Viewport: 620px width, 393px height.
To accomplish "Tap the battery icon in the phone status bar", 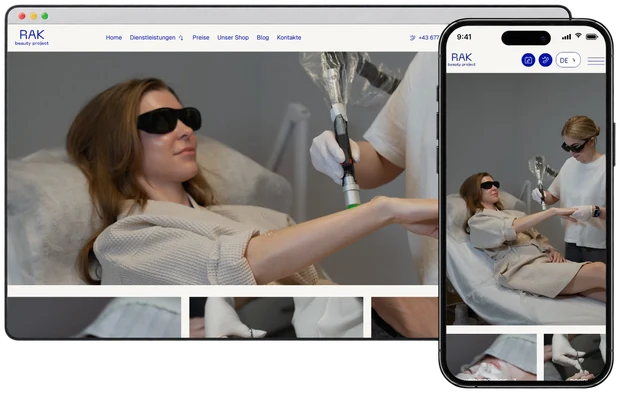I will (x=592, y=37).
